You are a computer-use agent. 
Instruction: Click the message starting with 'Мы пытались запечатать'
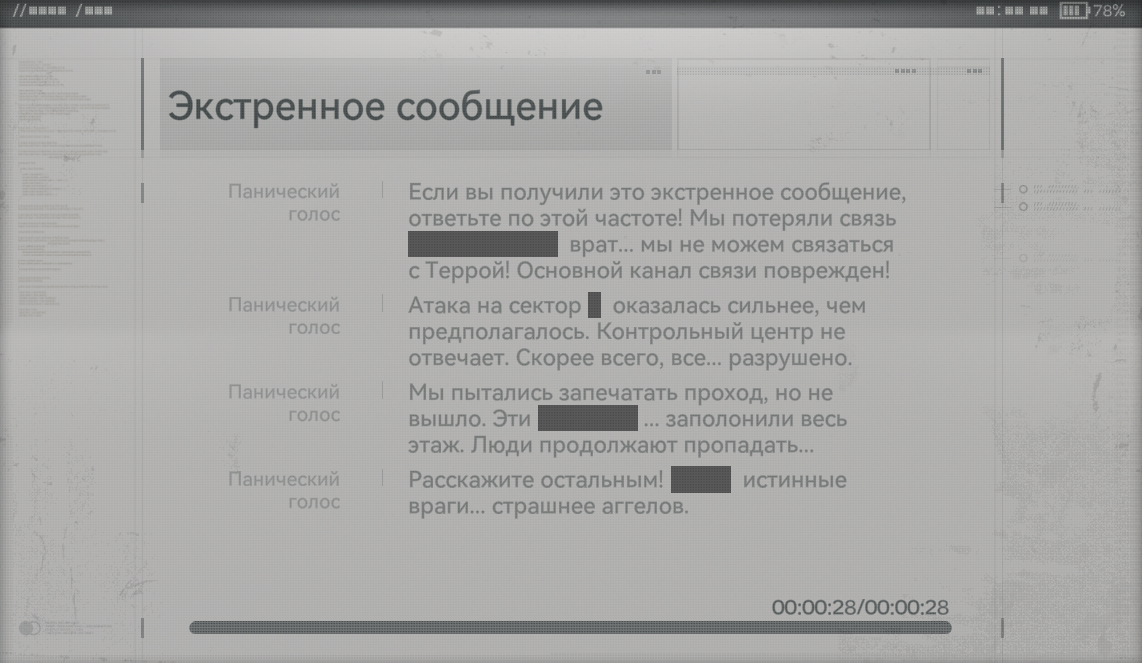tap(628, 419)
